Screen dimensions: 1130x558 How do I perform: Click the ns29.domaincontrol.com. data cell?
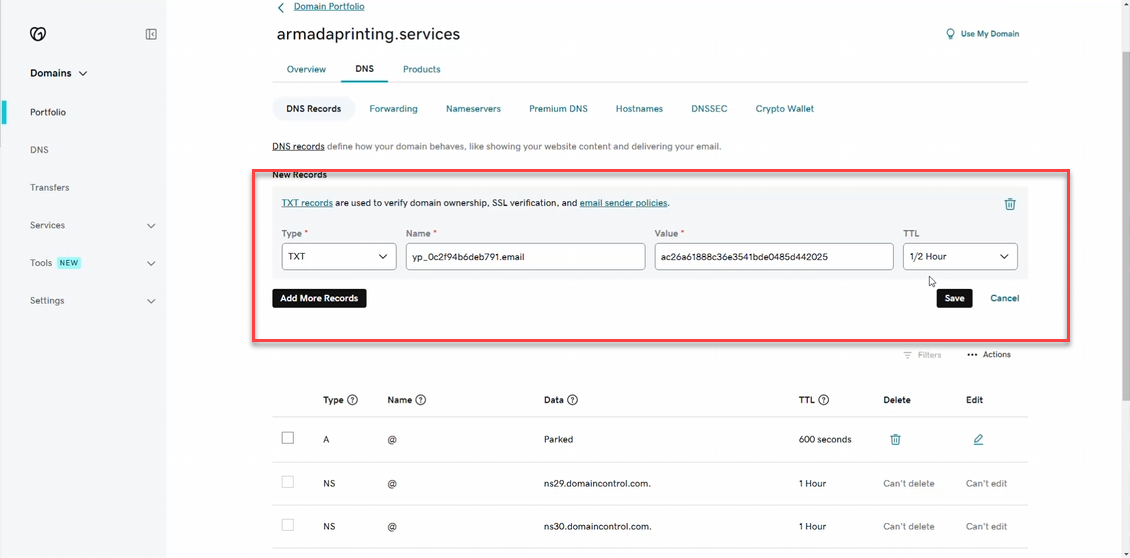click(597, 484)
